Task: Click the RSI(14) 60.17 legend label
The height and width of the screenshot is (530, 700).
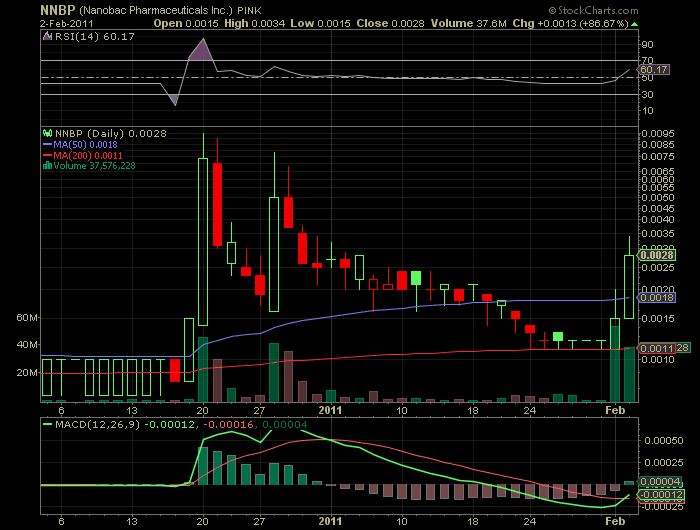Action: (x=95, y=37)
